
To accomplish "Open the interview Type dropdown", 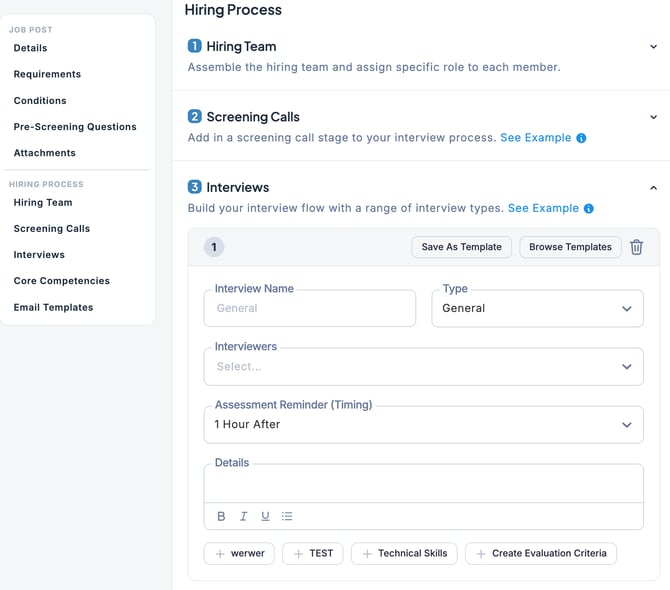I will point(537,308).
